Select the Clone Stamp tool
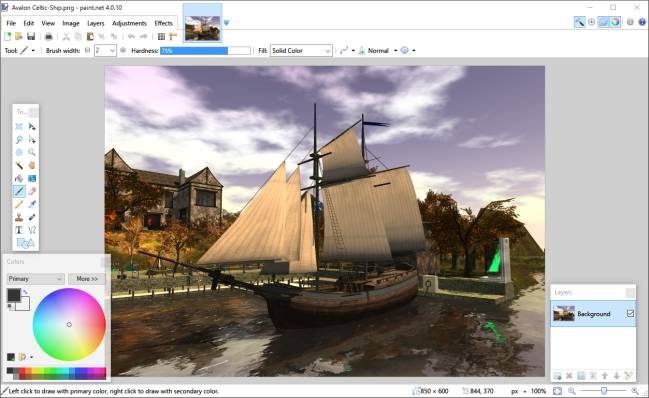This screenshot has height=398, width=649. pos(19,217)
